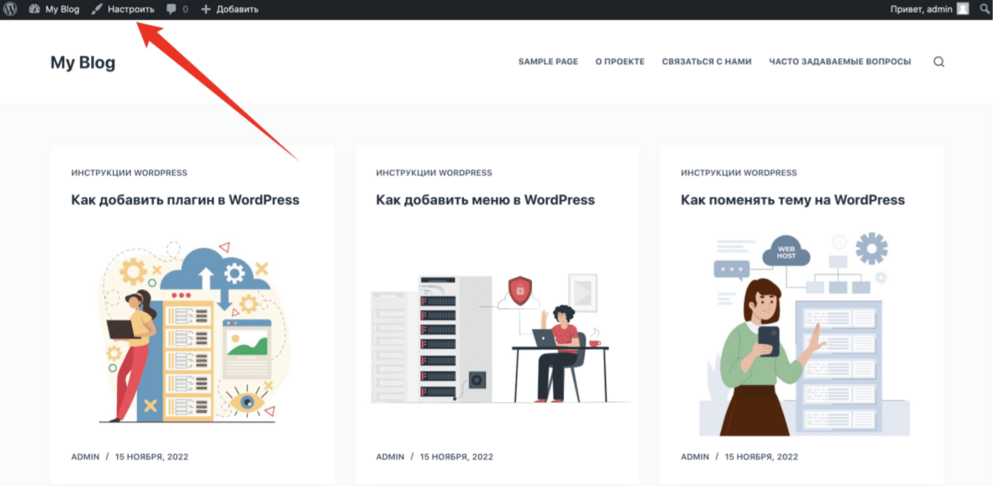Viewport: 993px width, 486px height.
Task: Open the WordPress logo menu
Action: [10, 10]
